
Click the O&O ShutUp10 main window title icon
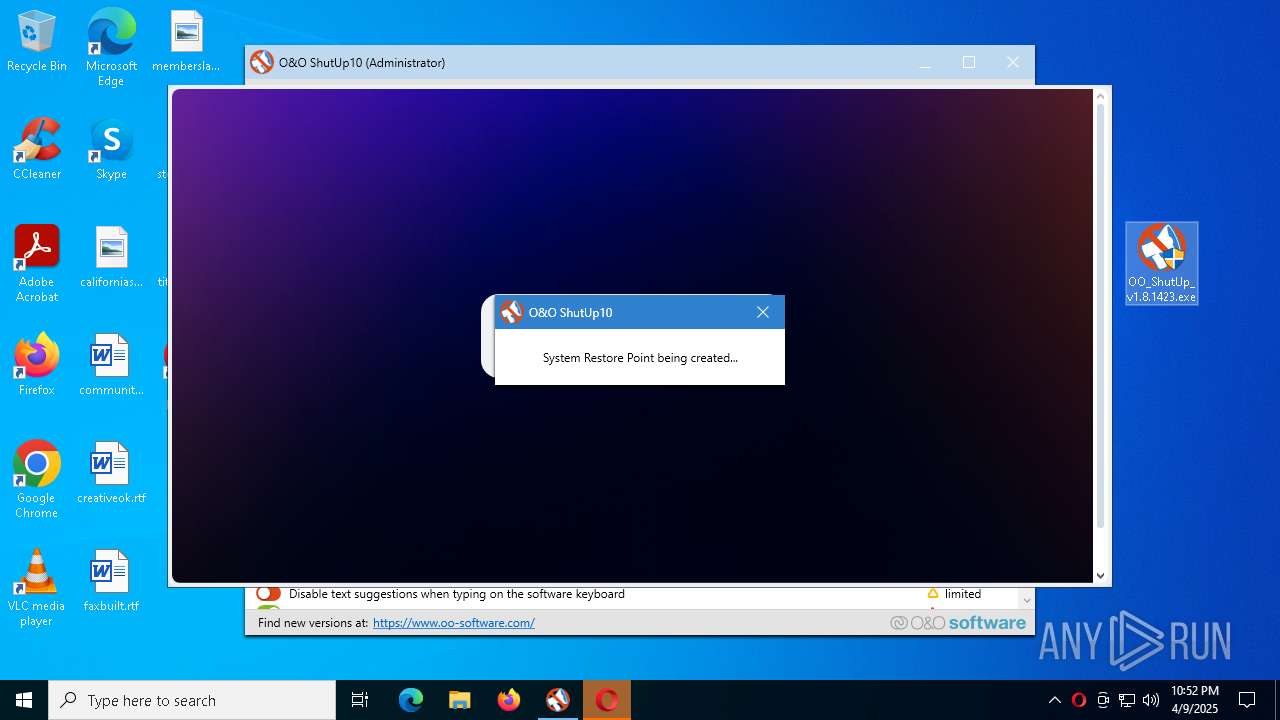(262, 62)
